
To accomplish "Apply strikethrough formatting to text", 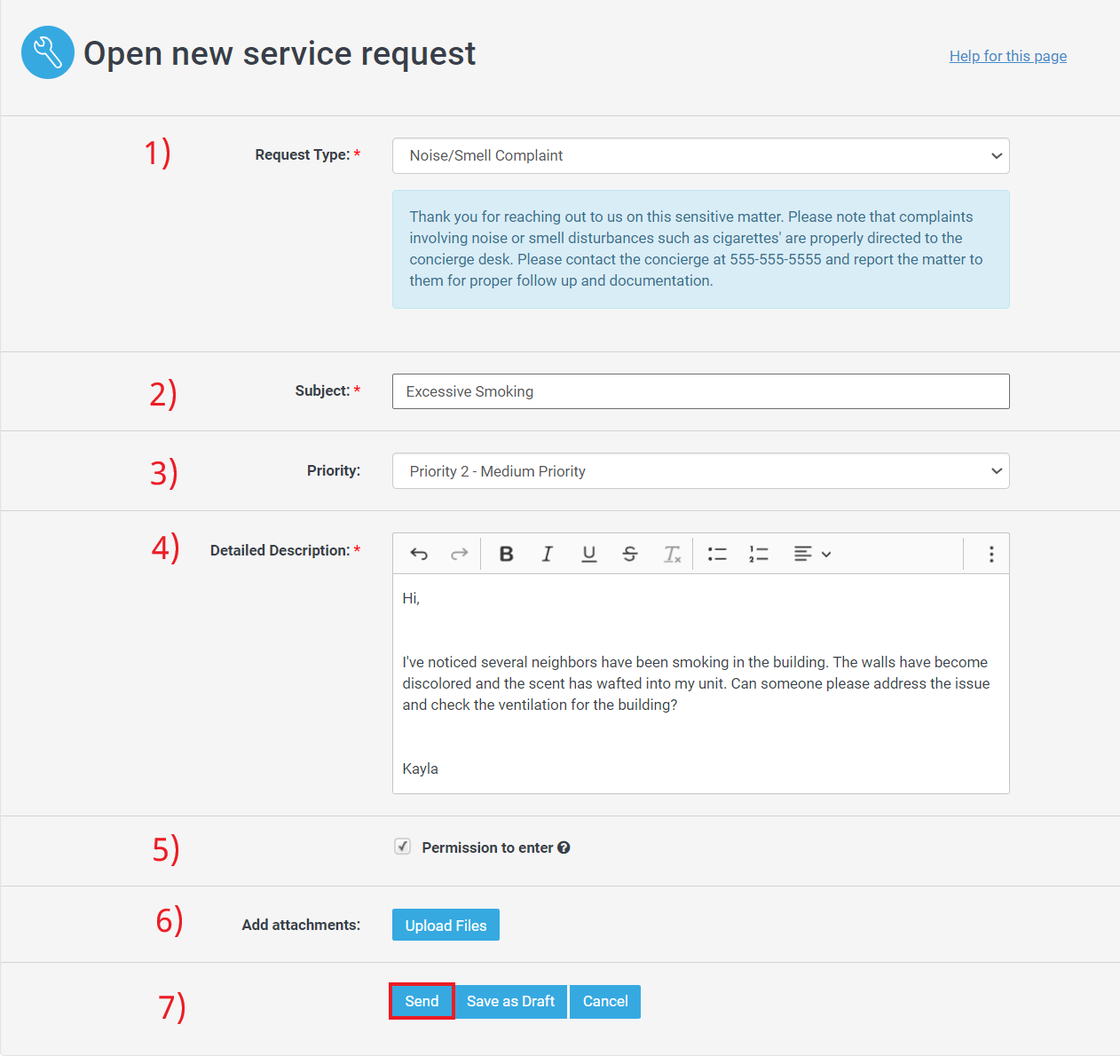I will pyautogui.click(x=630, y=554).
